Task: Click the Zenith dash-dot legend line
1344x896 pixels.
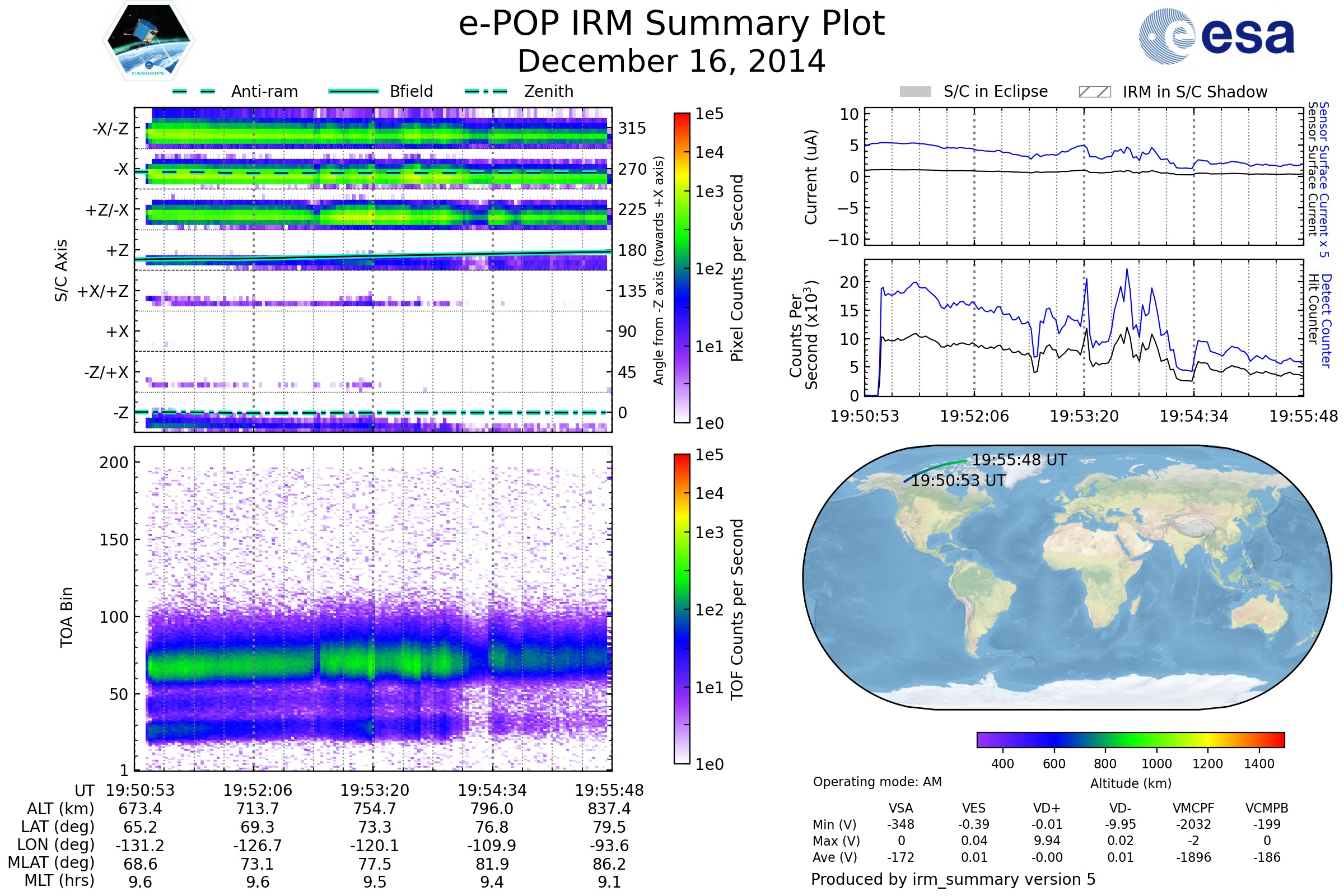Action: tap(486, 91)
